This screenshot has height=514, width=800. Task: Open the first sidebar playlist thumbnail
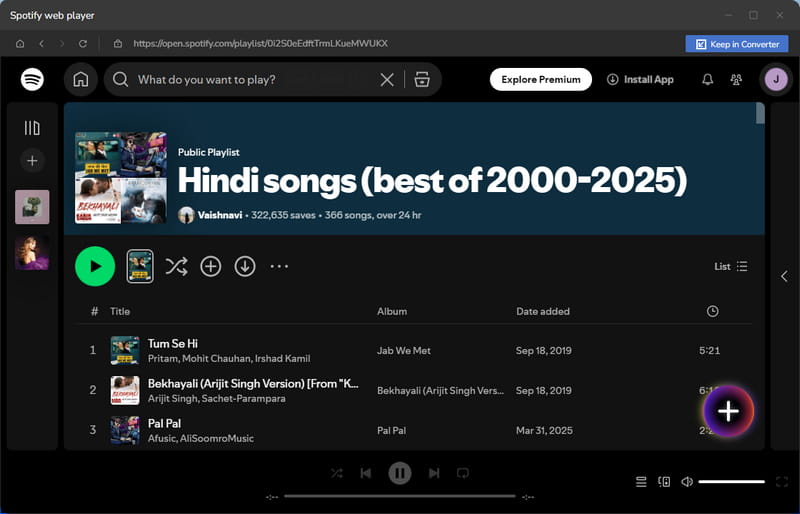32,207
